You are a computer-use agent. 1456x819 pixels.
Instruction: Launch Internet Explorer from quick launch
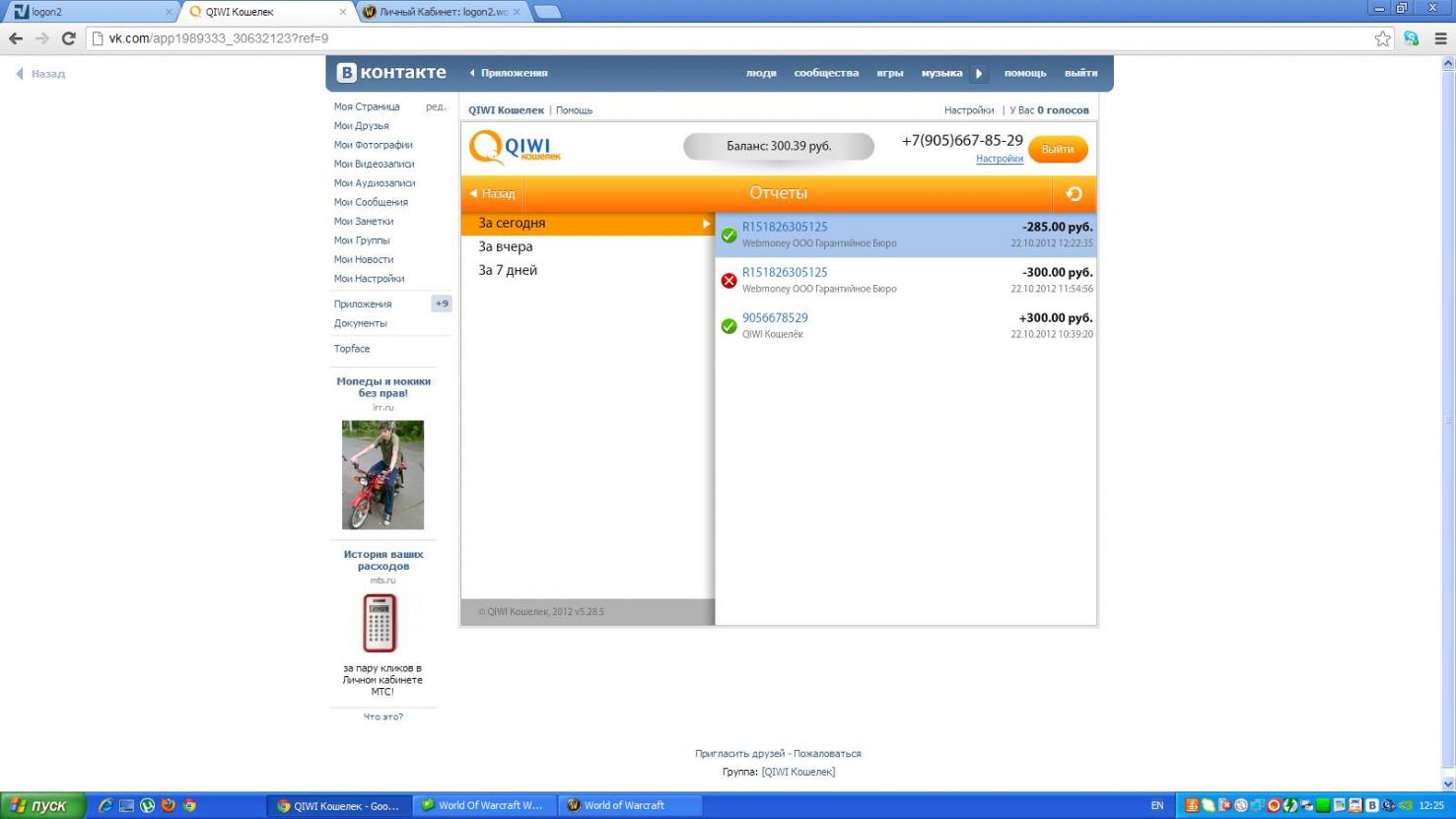click(x=105, y=805)
